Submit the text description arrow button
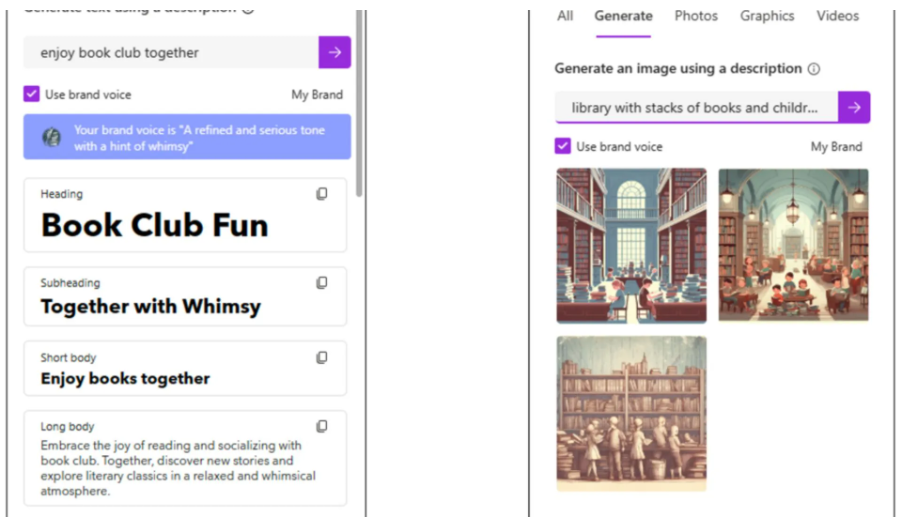901x522 pixels. (x=335, y=52)
